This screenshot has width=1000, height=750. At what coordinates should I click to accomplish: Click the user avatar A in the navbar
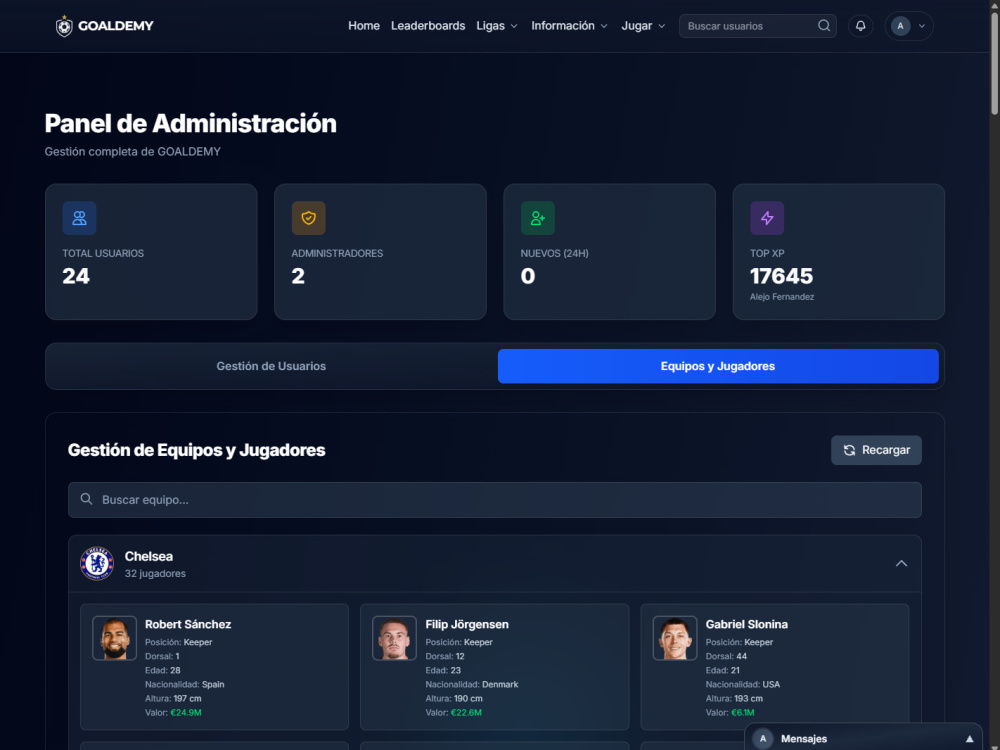point(901,26)
